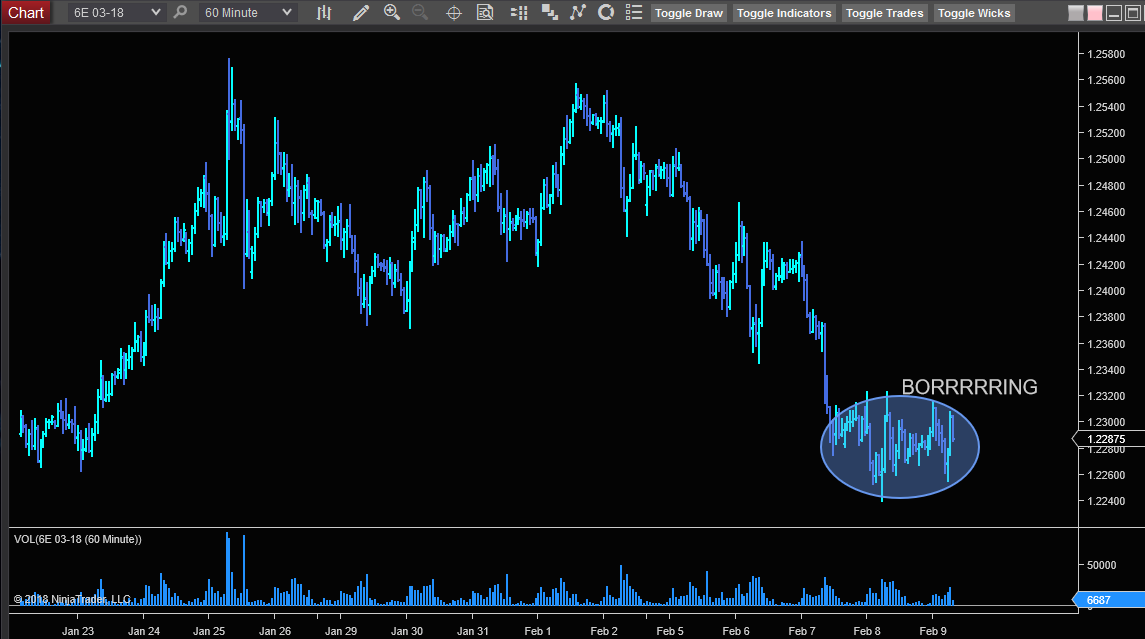Click the 1.22400 price axis label
This screenshot has width=1145, height=639.
point(1106,501)
